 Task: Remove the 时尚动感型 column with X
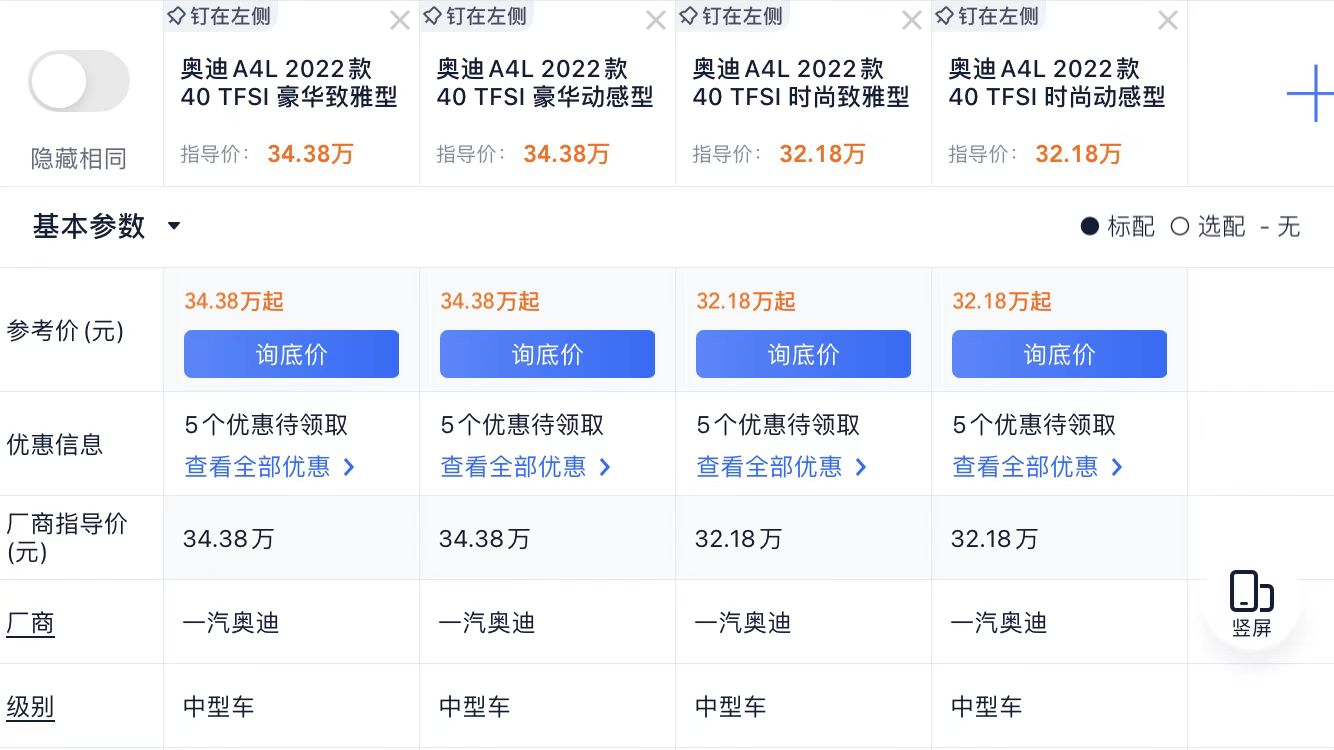click(1167, 20)
